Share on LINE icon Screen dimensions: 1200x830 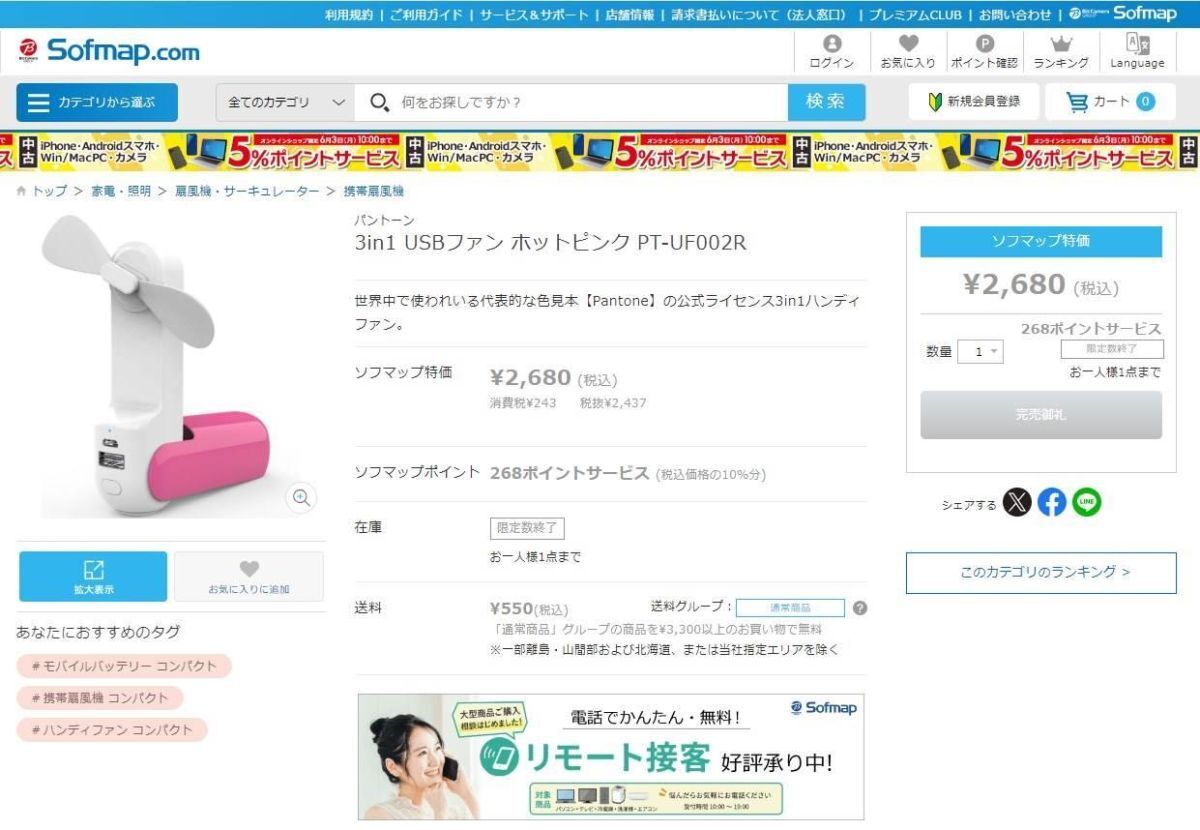pos(1087,502)
